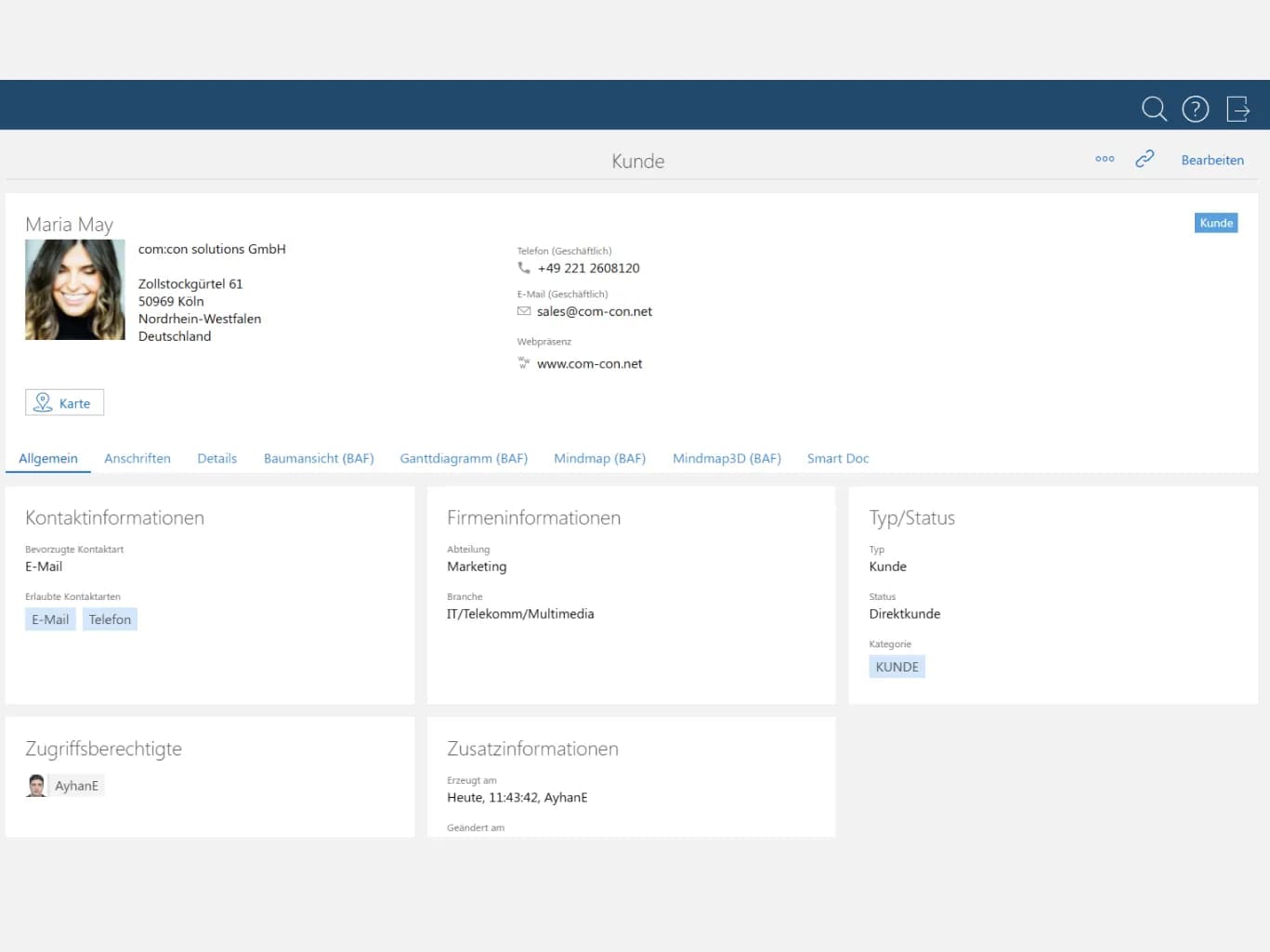Click the web icon beside www.com-con.net
The height and width of the screenshot is (952, 1270).
coord(524,362)
